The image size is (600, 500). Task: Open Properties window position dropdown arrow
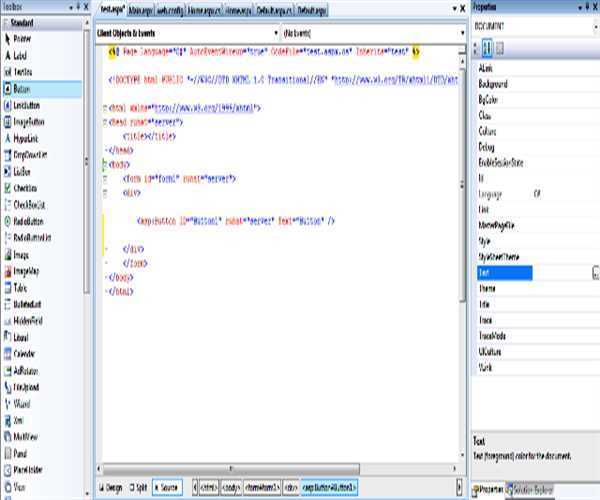[x=580, y=7]
